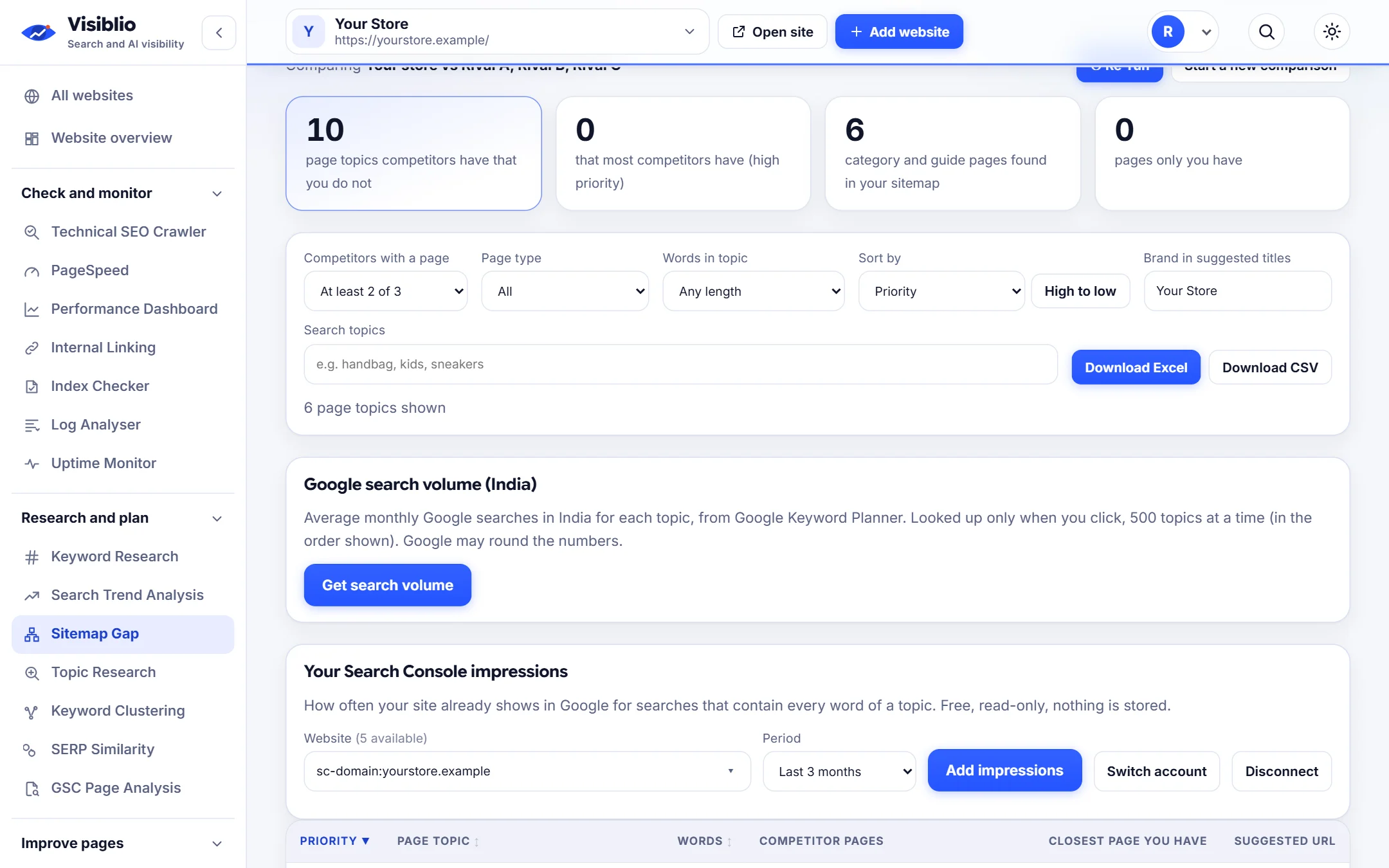Image resolution: width=1389 pixels, height=868 pixels.
Task: Click the GSC Page Analysis icon
Action: pyautogui.click(x=32, y=788)
